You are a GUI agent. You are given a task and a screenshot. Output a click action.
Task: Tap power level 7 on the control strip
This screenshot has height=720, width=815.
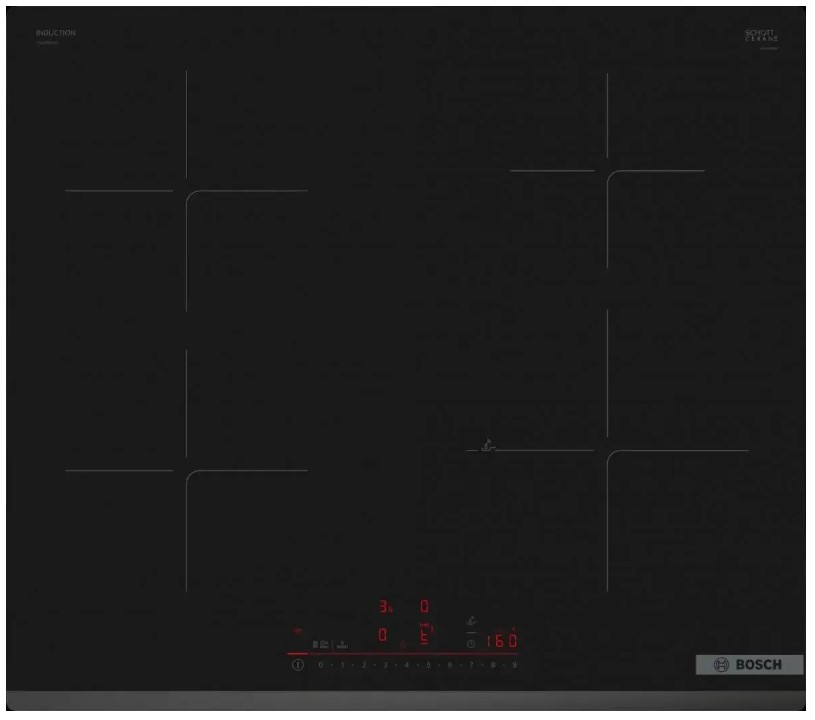click(471, 663)
